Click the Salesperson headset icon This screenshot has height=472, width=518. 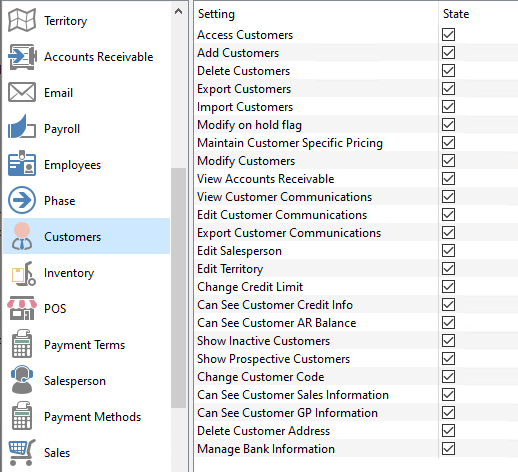pyautogui.click(x=22, y=379)
